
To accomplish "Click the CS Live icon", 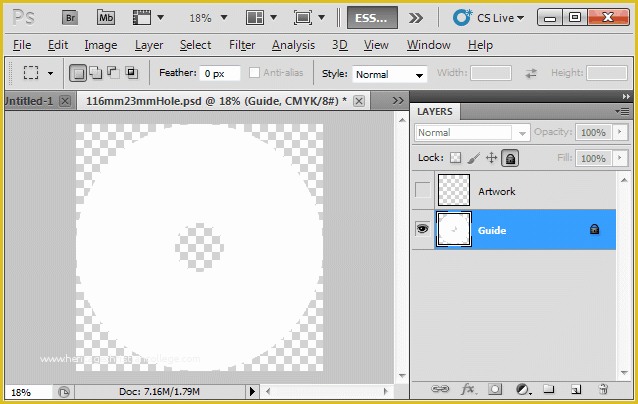I will tap(462, 18).
